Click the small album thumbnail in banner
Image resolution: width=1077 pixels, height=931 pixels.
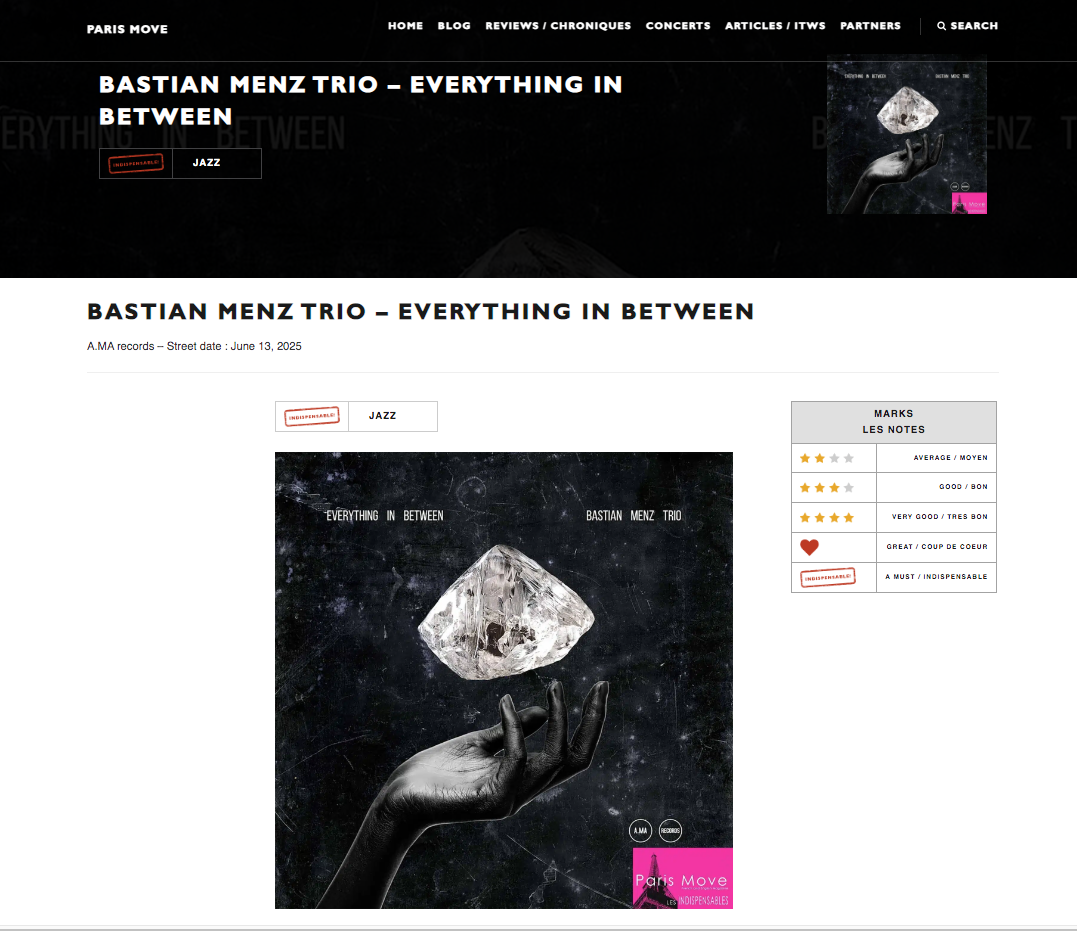[x=907, y=134]
